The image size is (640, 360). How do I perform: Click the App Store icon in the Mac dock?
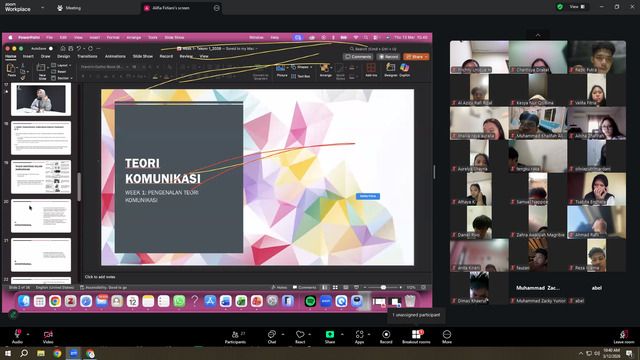(210, 301)
